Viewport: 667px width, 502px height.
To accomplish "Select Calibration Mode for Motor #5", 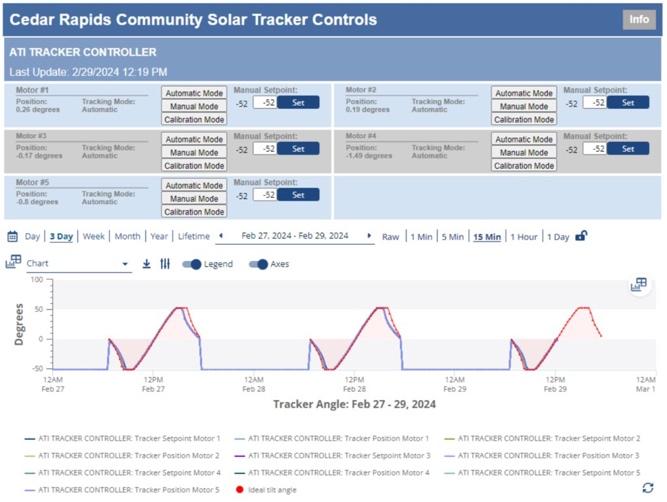I will click(x=194, y=212).
